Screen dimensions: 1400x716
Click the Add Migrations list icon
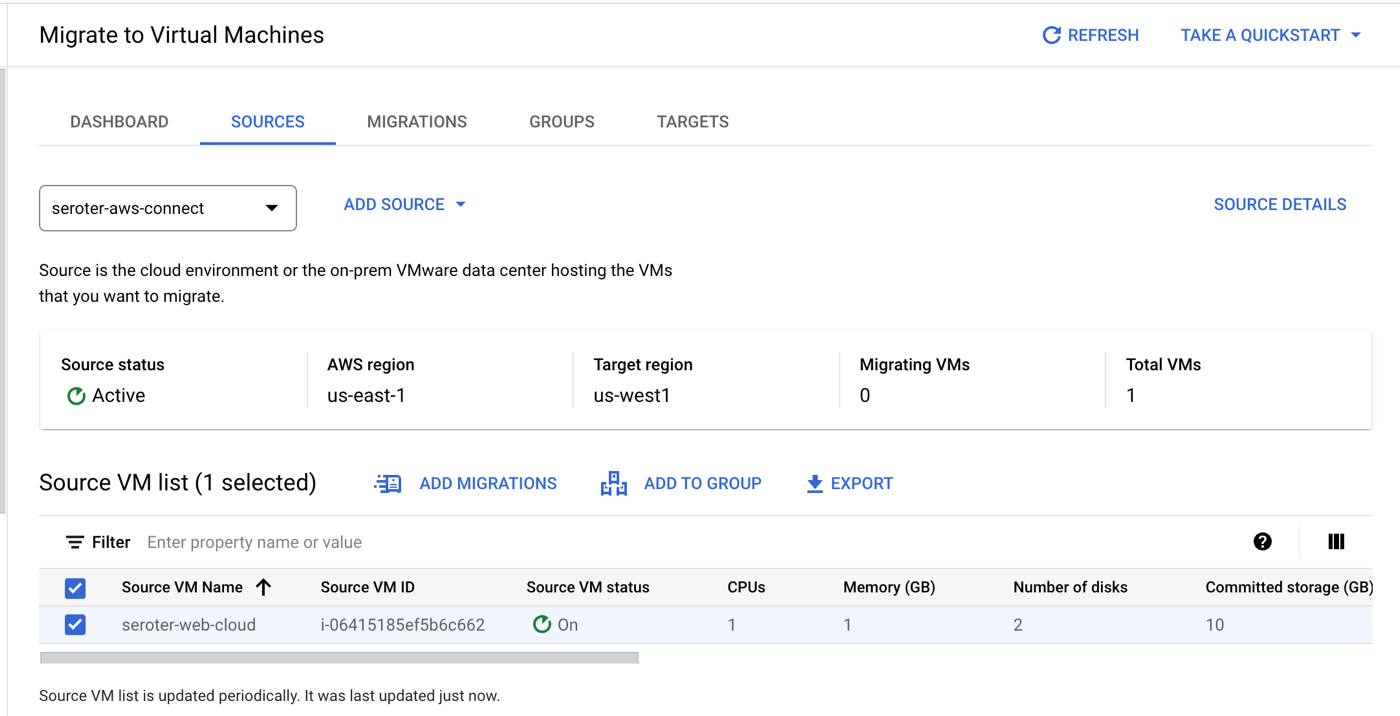click(x=388, y=484)
